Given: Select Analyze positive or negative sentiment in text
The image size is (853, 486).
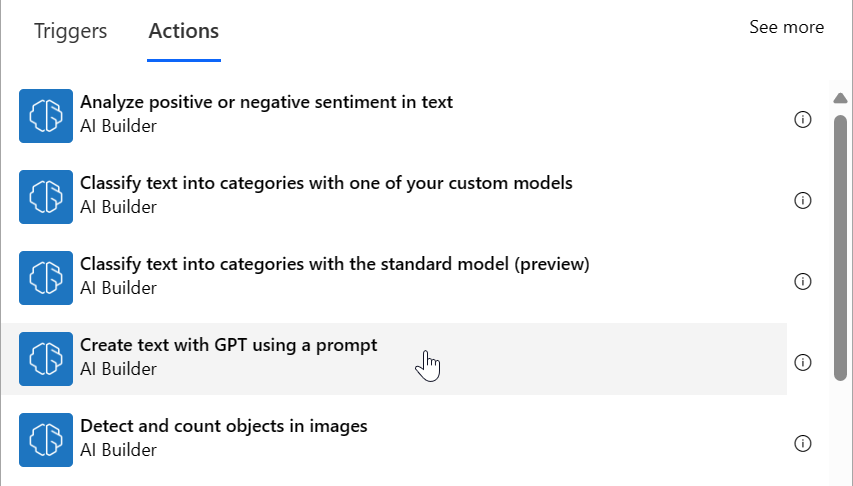Looking at the screenshot, I should pyautogui.click(x=266, y=102).
